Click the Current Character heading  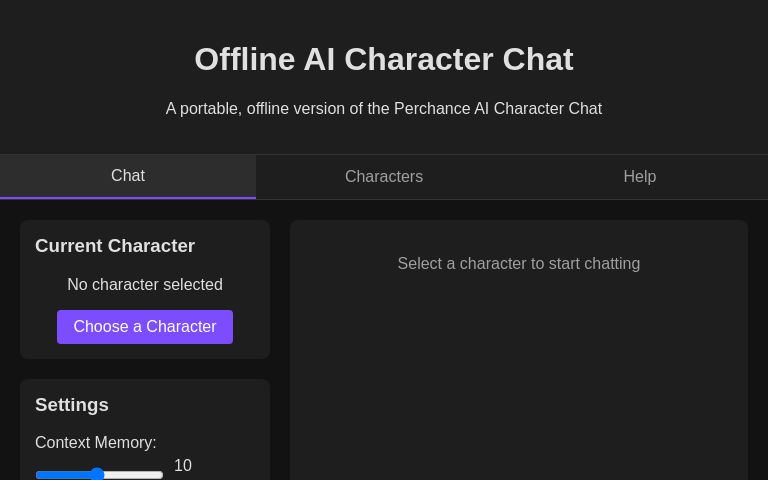[115, 246]
